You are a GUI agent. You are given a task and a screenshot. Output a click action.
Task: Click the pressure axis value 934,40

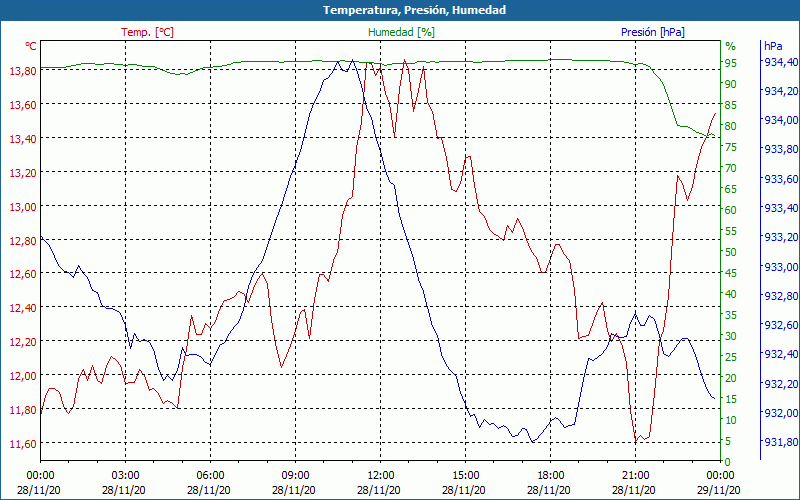point(780,62)
